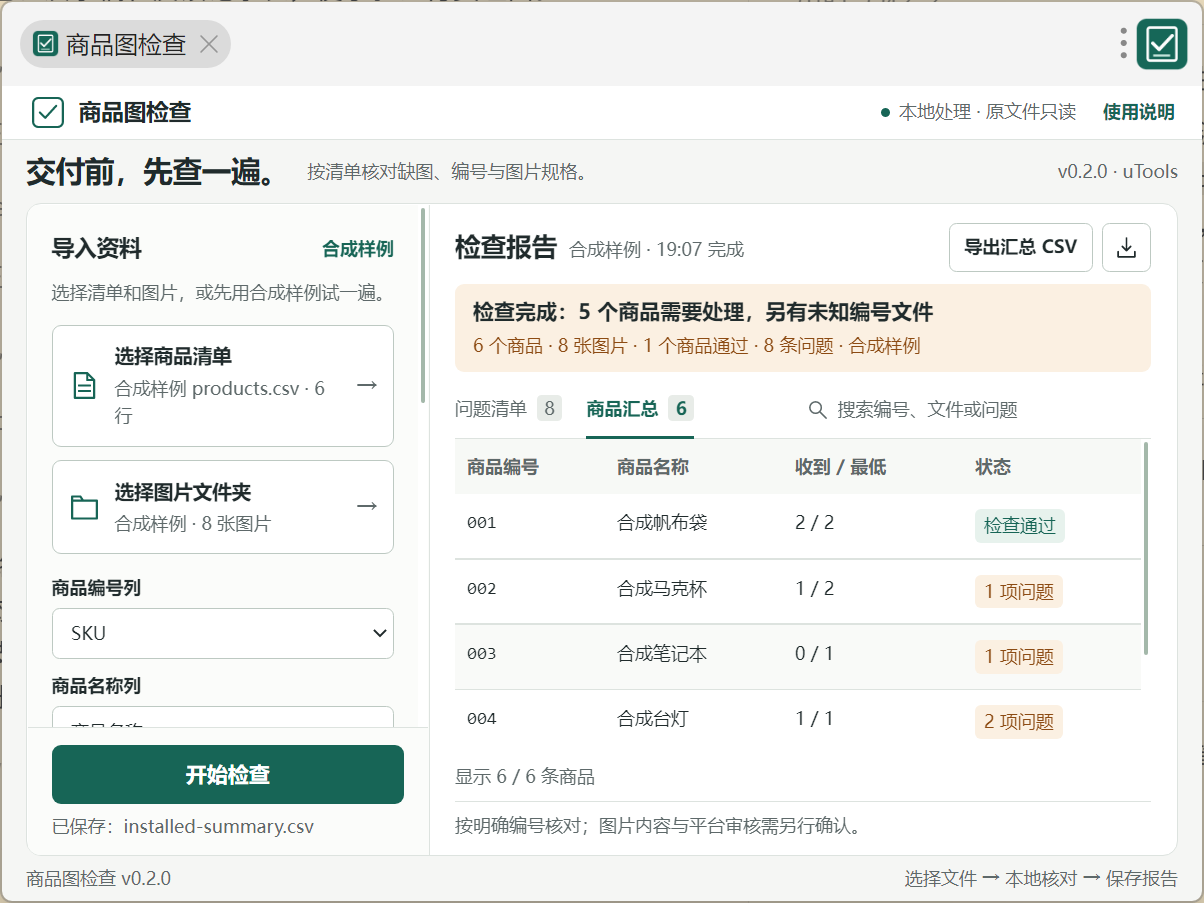Click the 商品汇总 count badge 6
The image size is (1204, 903).
[681, 408]
